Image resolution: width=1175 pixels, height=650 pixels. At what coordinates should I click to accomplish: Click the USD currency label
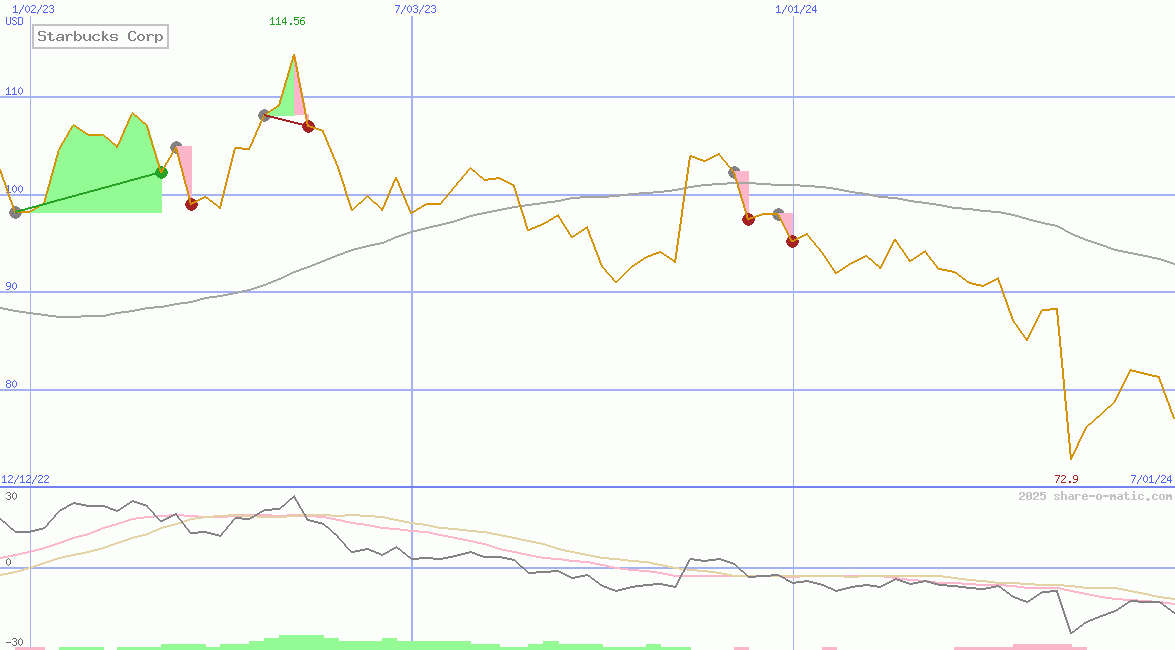coord(15,21)
